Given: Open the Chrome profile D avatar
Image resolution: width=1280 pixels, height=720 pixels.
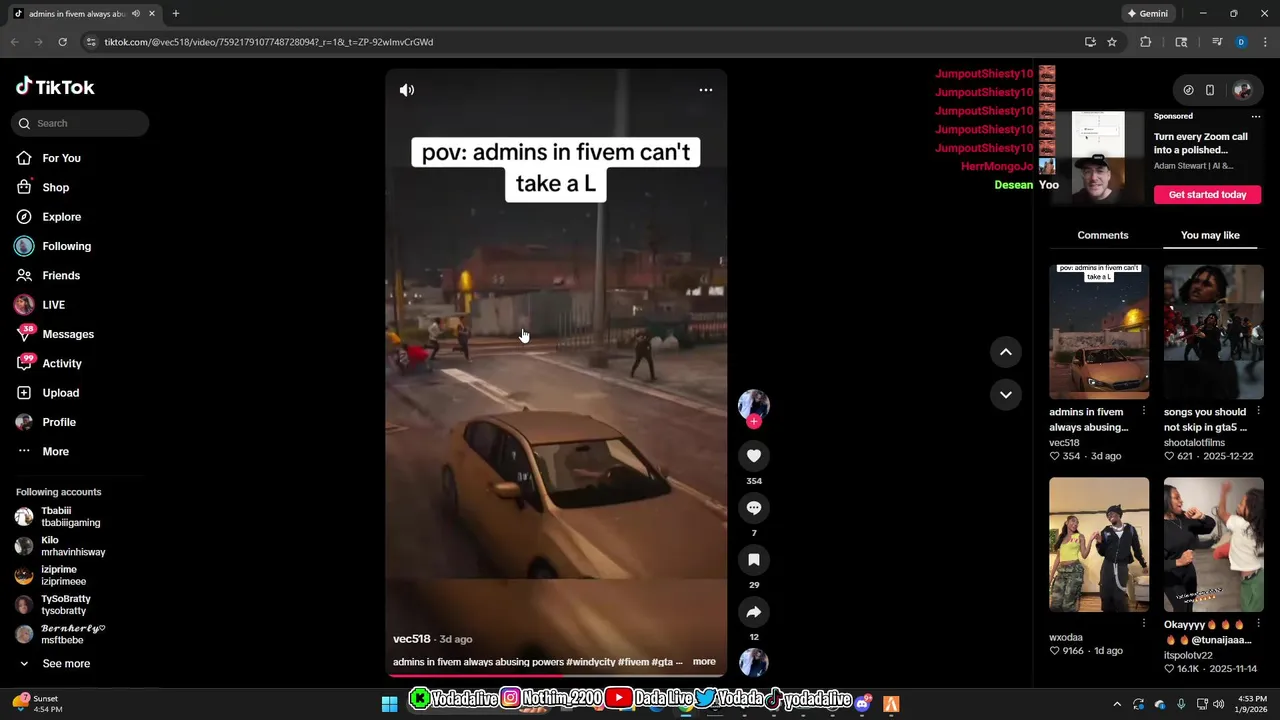Looking at the screenshot, I should 1241,42.
